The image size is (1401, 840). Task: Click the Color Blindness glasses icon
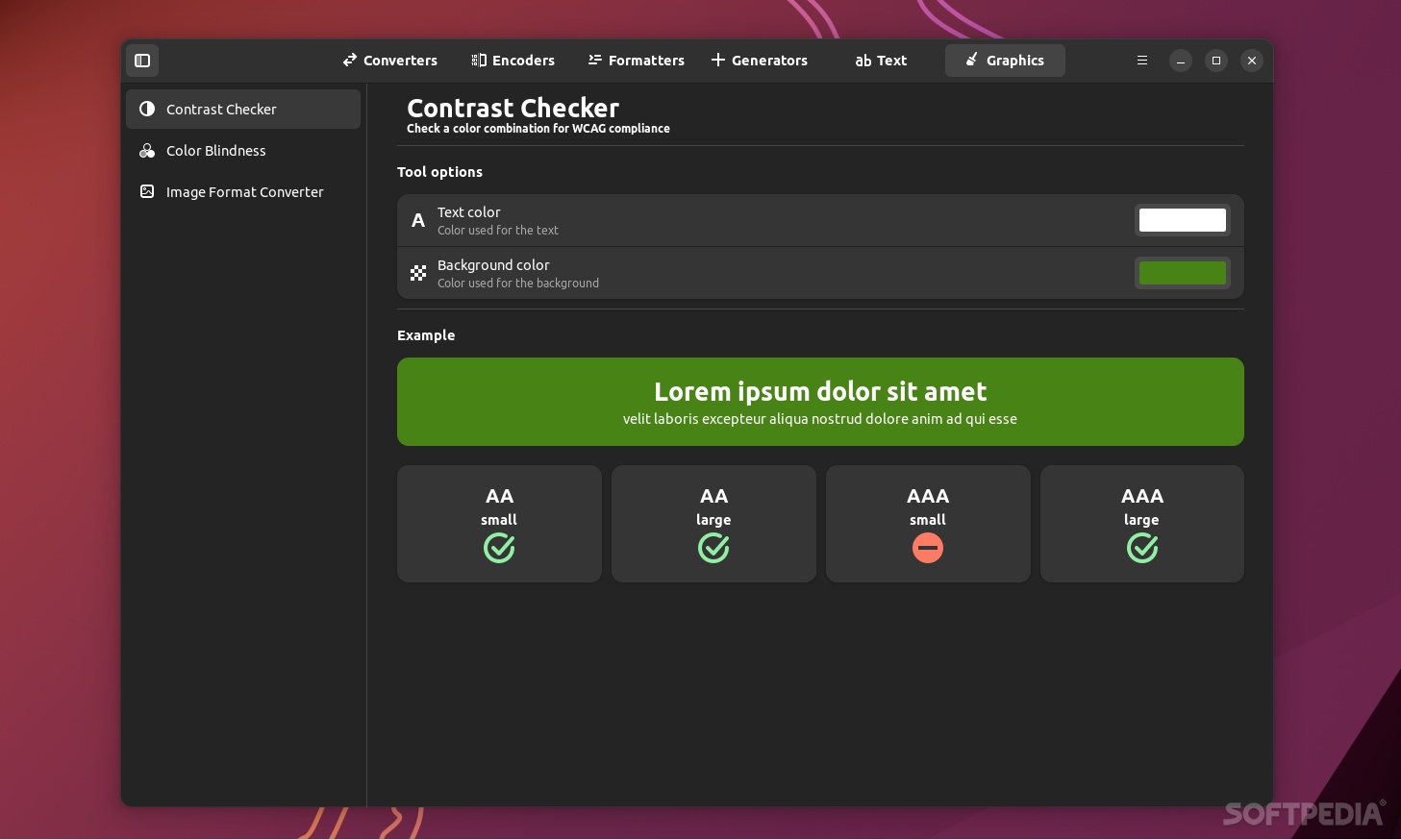click(147, 150)
